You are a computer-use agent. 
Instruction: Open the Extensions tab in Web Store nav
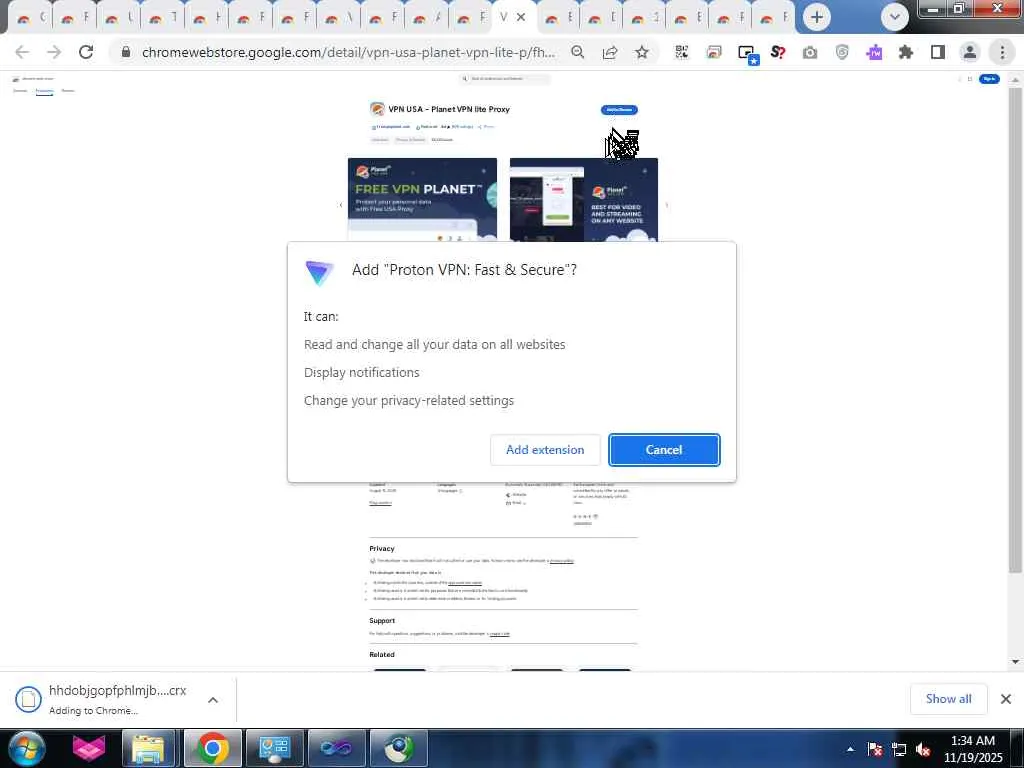point(44,91)
